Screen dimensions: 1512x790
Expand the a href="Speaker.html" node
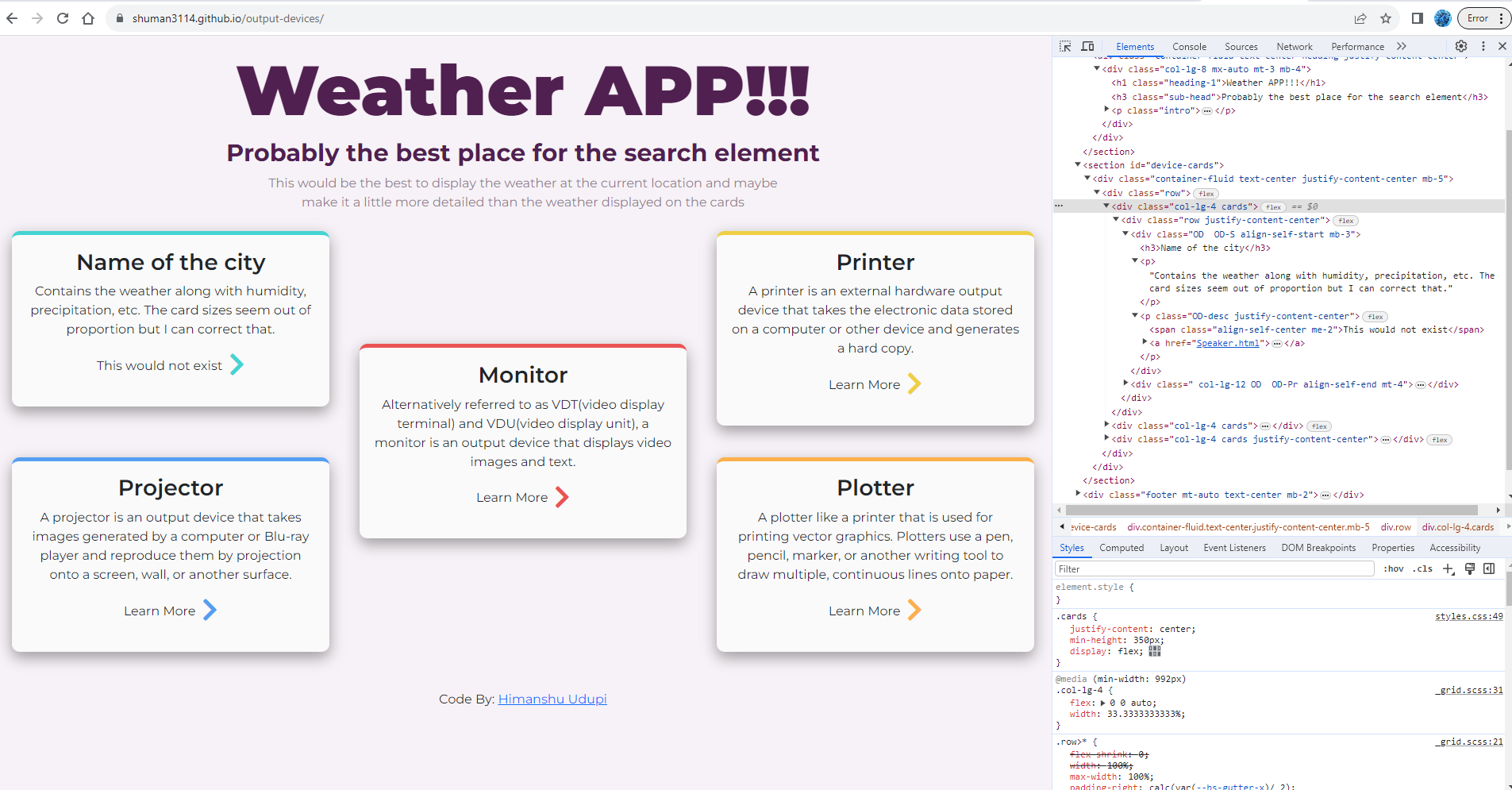pyautogui.click(x=1145, y=342)
